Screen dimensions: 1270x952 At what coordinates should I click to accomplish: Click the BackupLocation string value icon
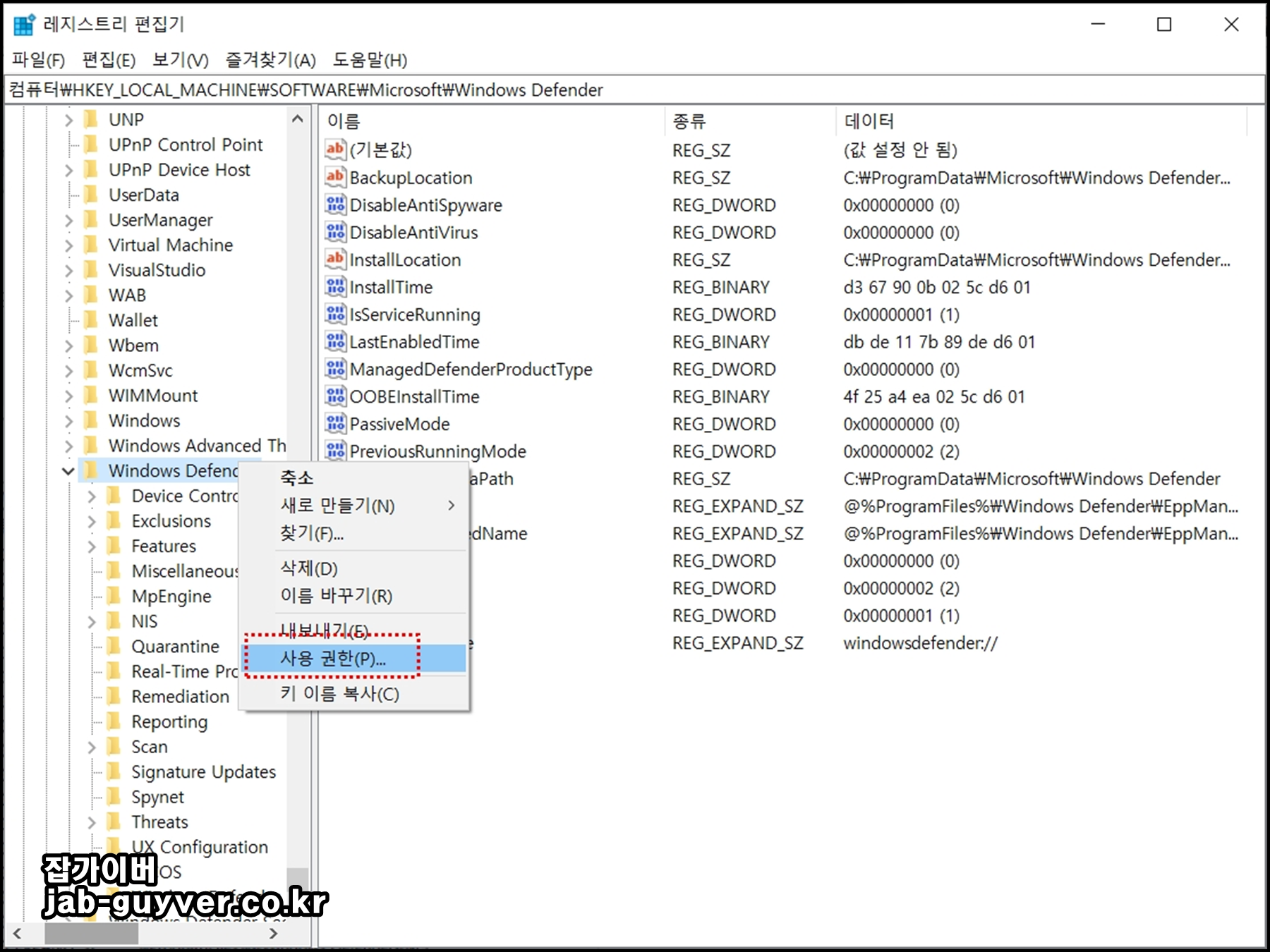335,177
